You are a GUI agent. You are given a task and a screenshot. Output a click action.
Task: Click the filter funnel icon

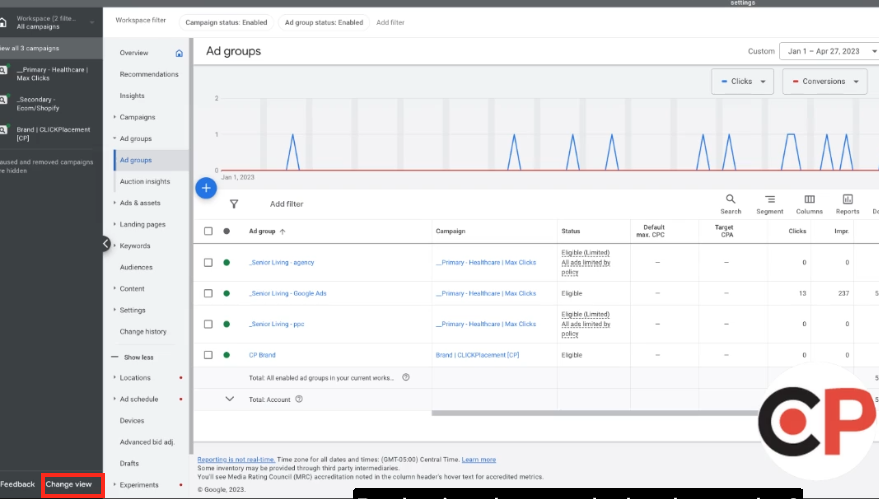(234, 204)
